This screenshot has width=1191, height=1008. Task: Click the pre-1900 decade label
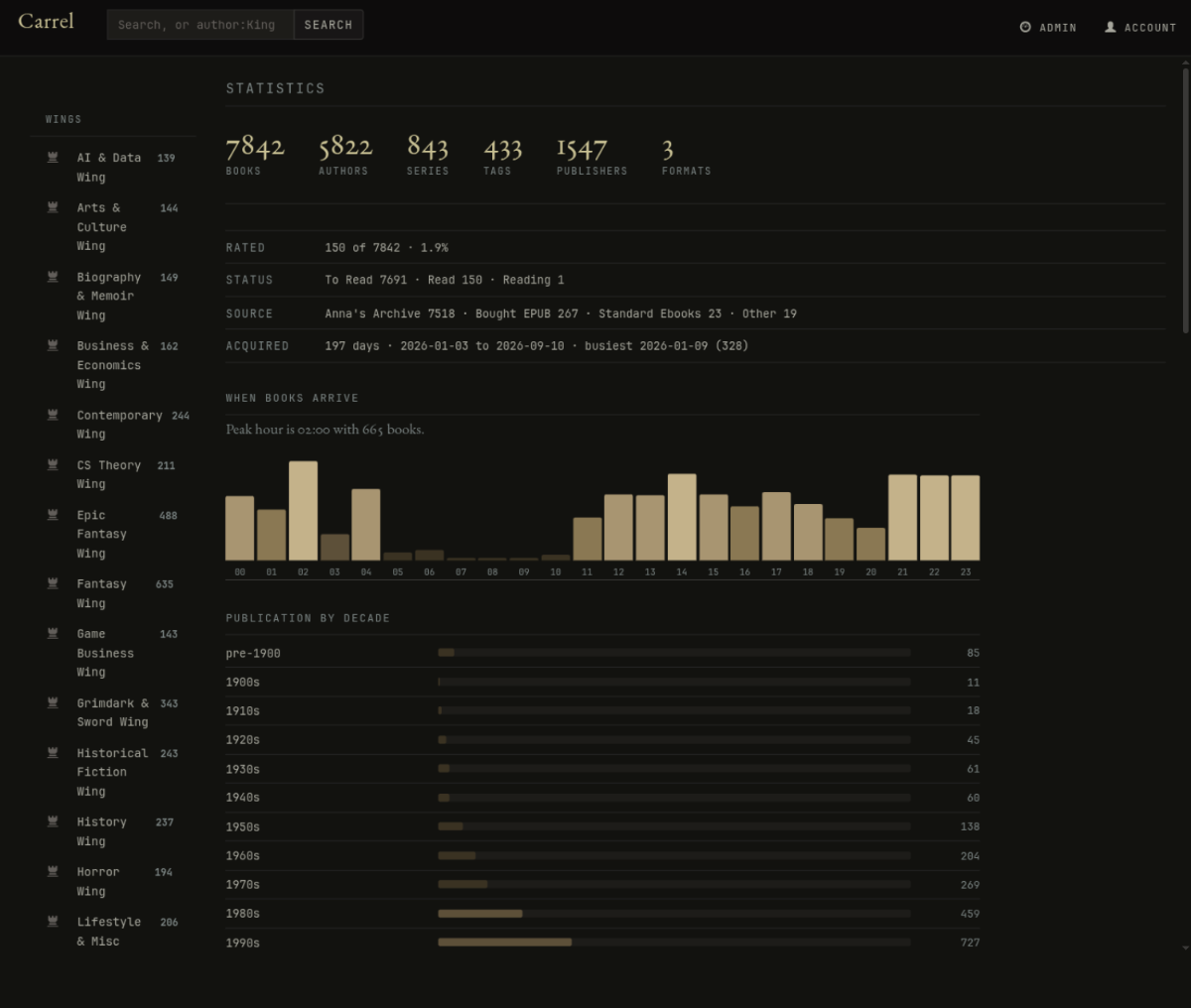pos(253,653)
